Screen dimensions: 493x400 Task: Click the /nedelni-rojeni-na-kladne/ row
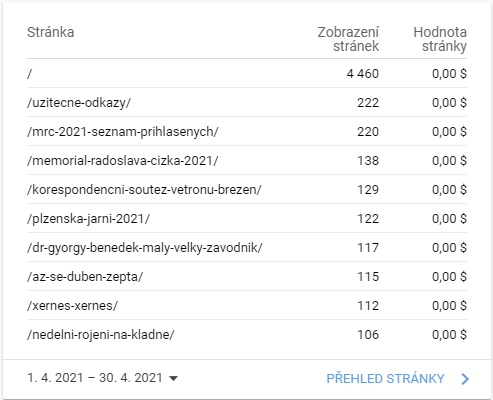(247, 334)
